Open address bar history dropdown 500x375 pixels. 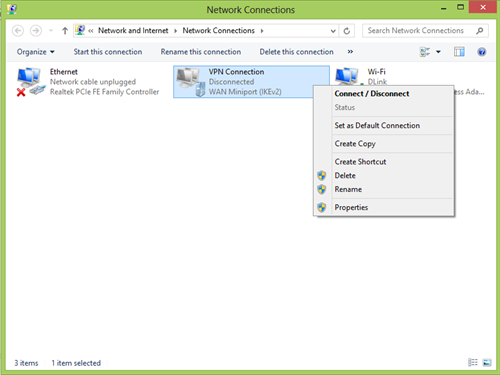coord(333,31)
